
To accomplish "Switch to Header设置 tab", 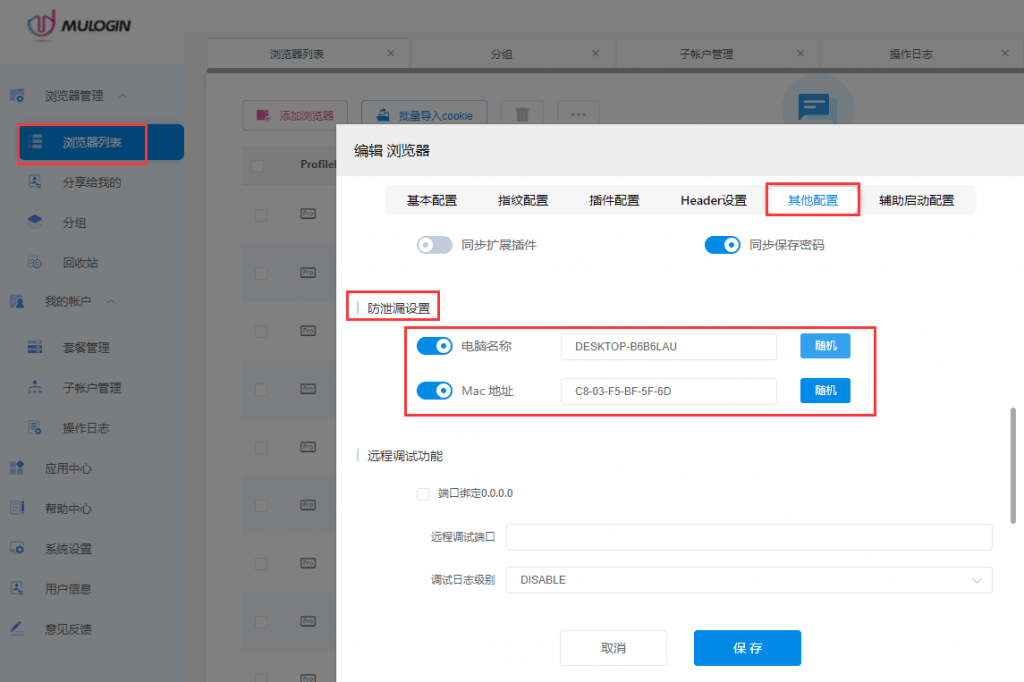I will click(713, 201).
